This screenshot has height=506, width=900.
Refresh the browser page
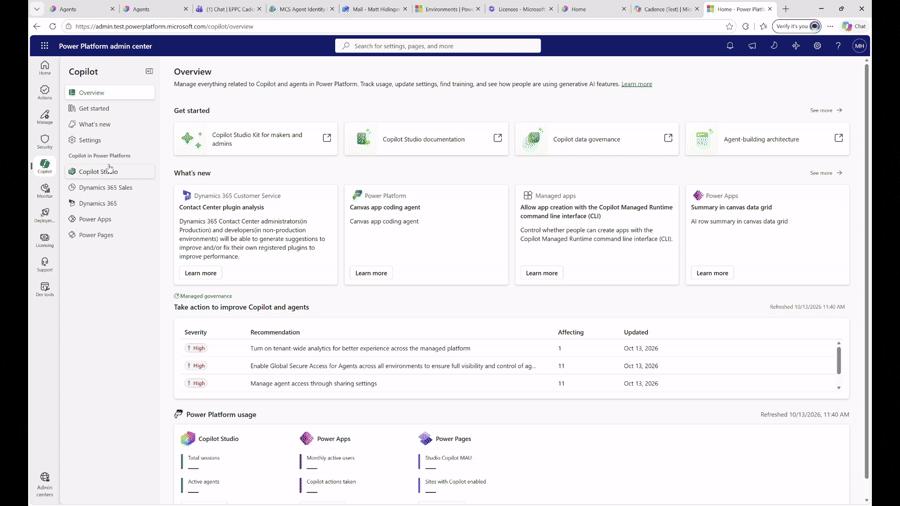point(52,26)
